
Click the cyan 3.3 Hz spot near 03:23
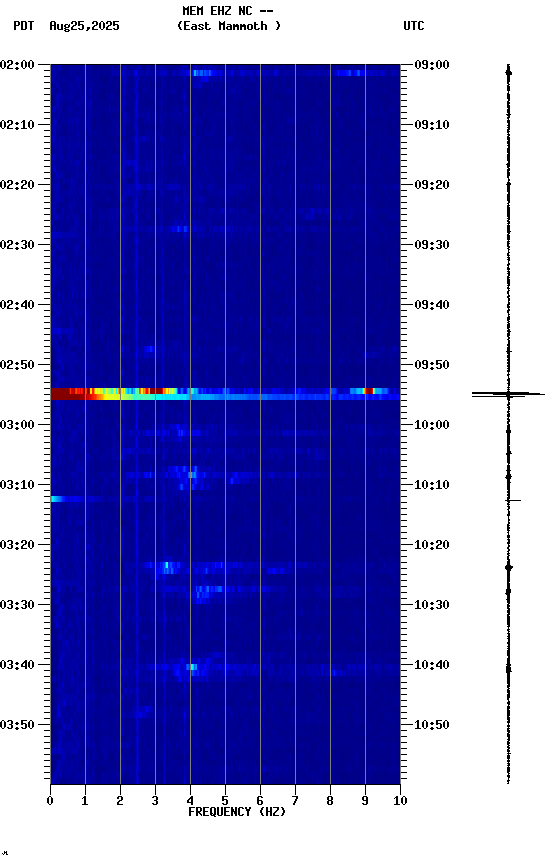coord(168,565)
